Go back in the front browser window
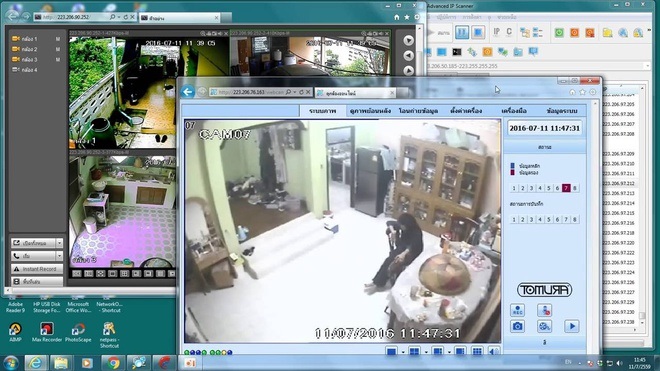The image size is (660, 371). 188,91
